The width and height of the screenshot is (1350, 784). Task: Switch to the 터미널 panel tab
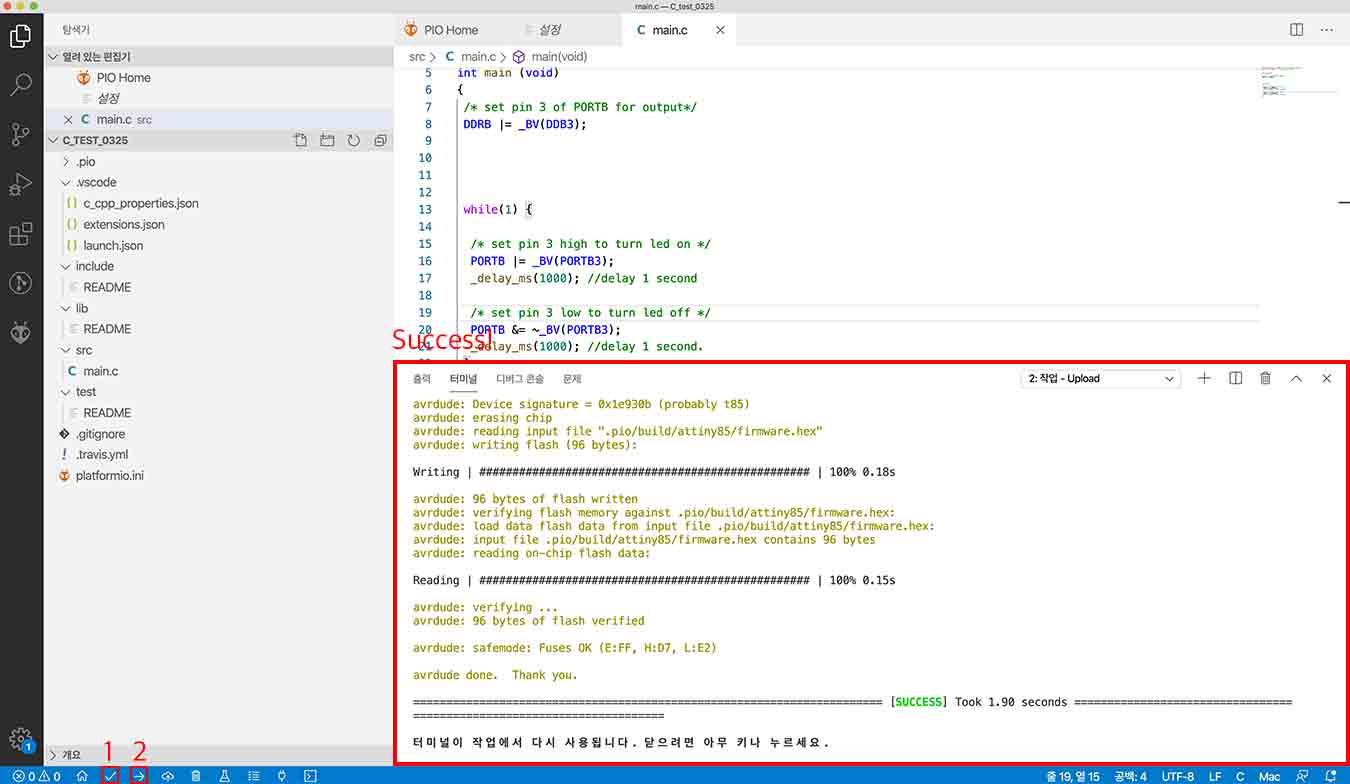(x=463, y=379)
